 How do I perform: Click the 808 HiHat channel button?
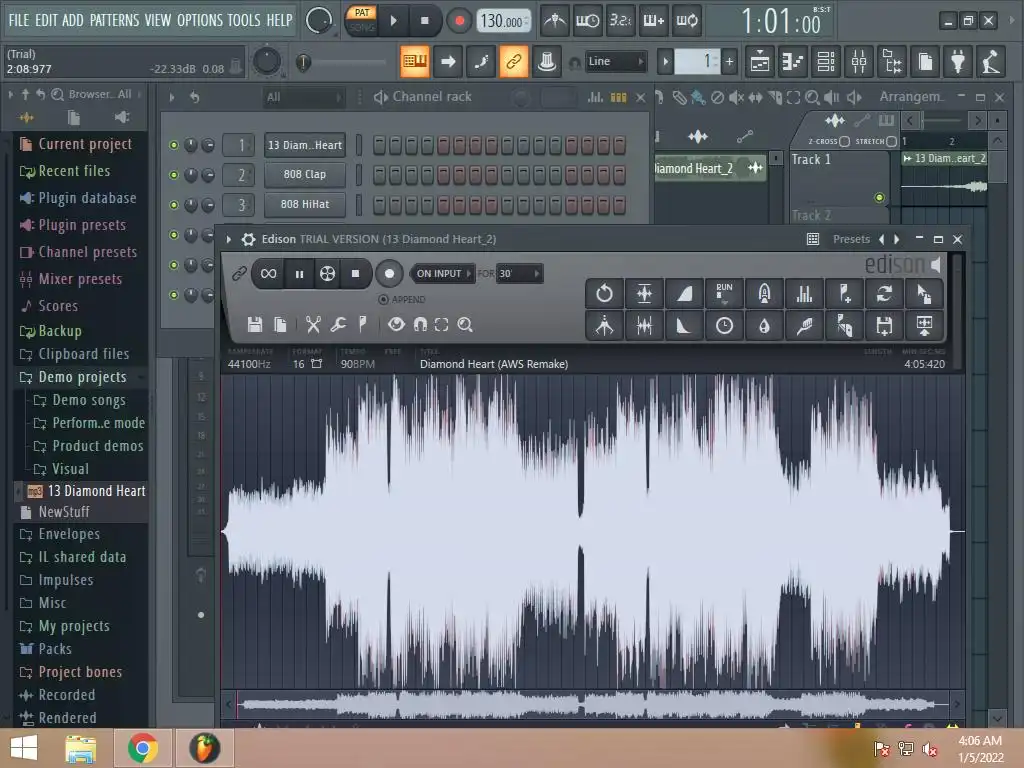[x=305, y=204]
